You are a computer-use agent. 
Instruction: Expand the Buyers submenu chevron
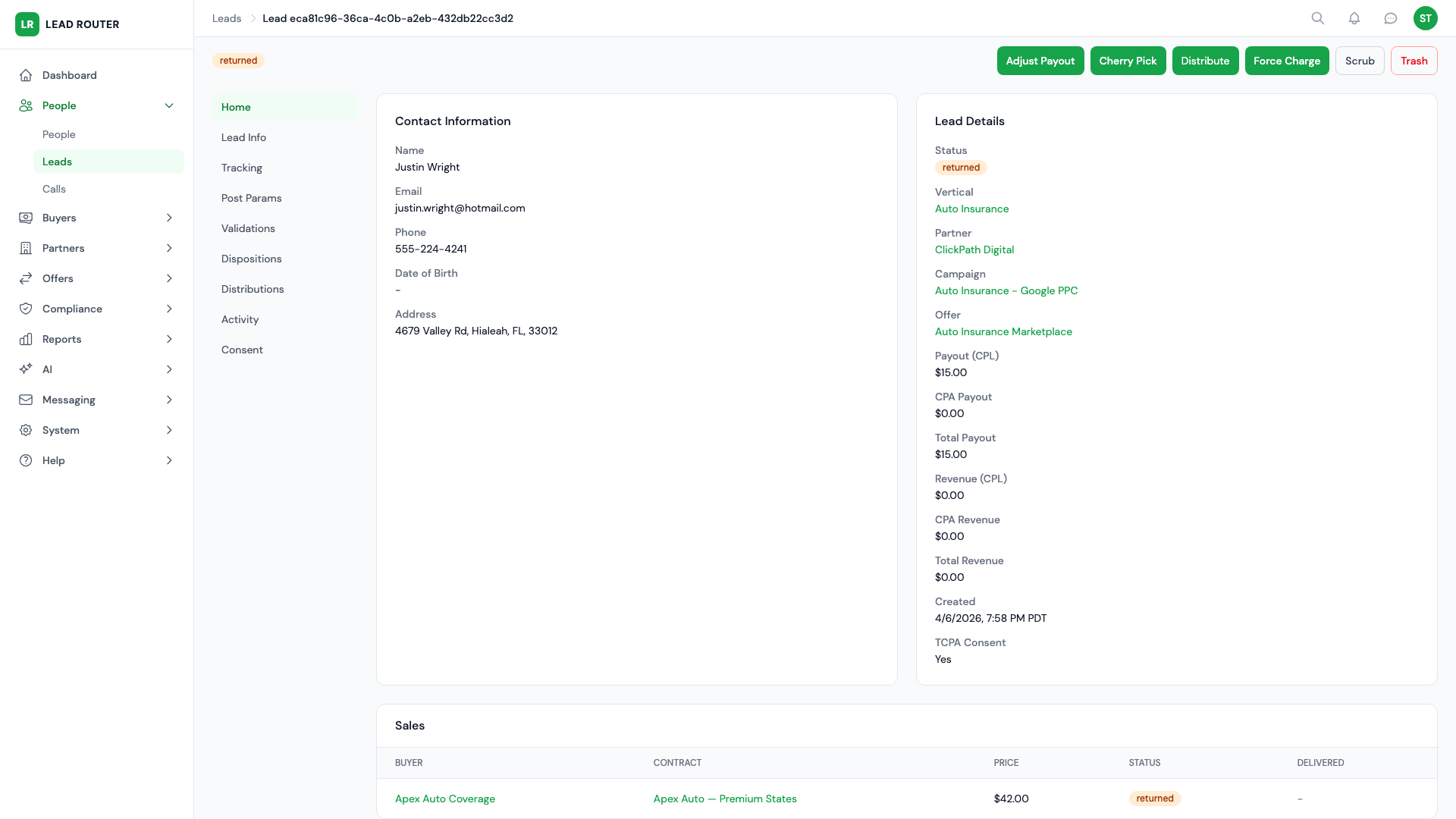[169, 218]
